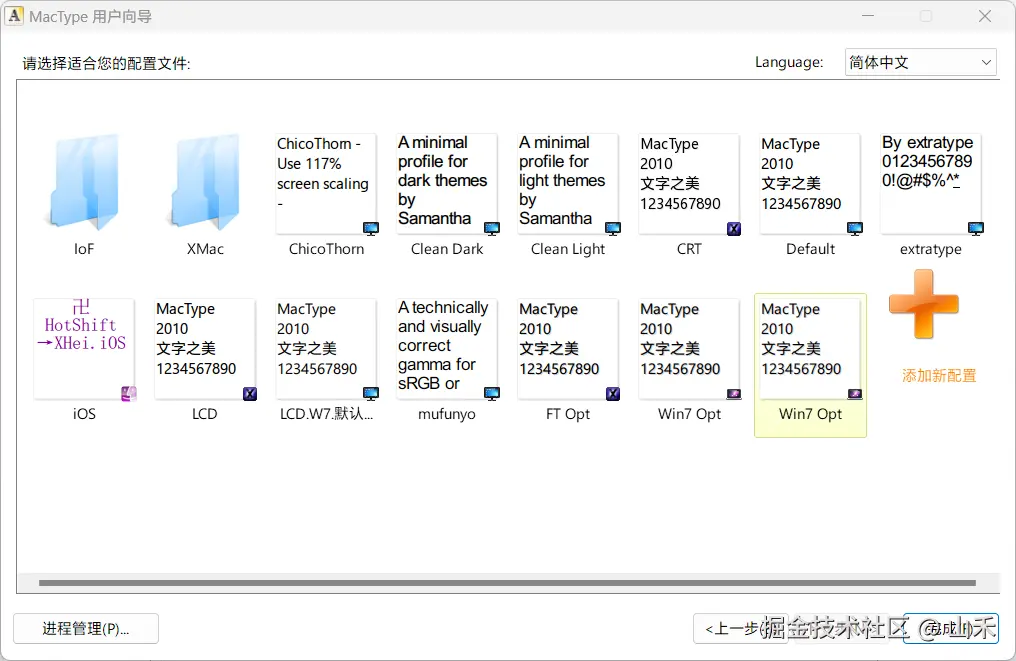Click the purple badge on iOS preview
The width and height of the screenshot is (1016, 661).
(129, 393)
